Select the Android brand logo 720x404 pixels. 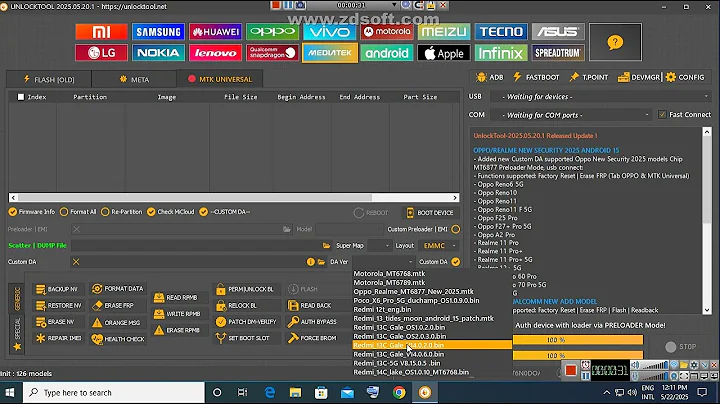pos(387,53)
